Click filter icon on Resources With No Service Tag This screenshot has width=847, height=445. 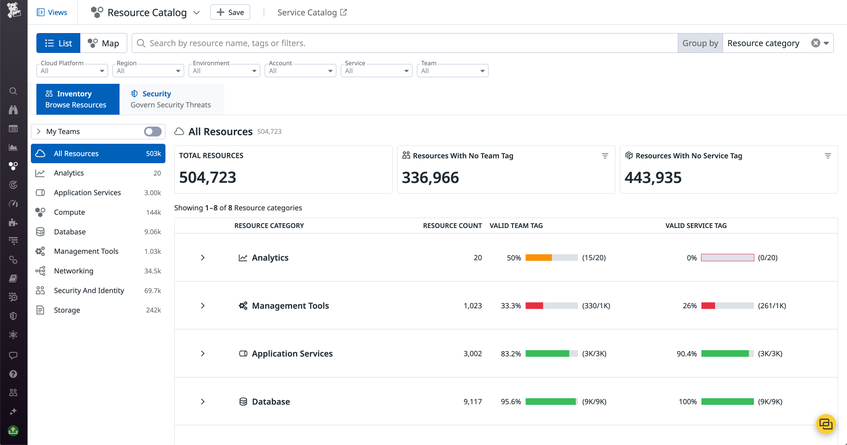coord(828,156)
